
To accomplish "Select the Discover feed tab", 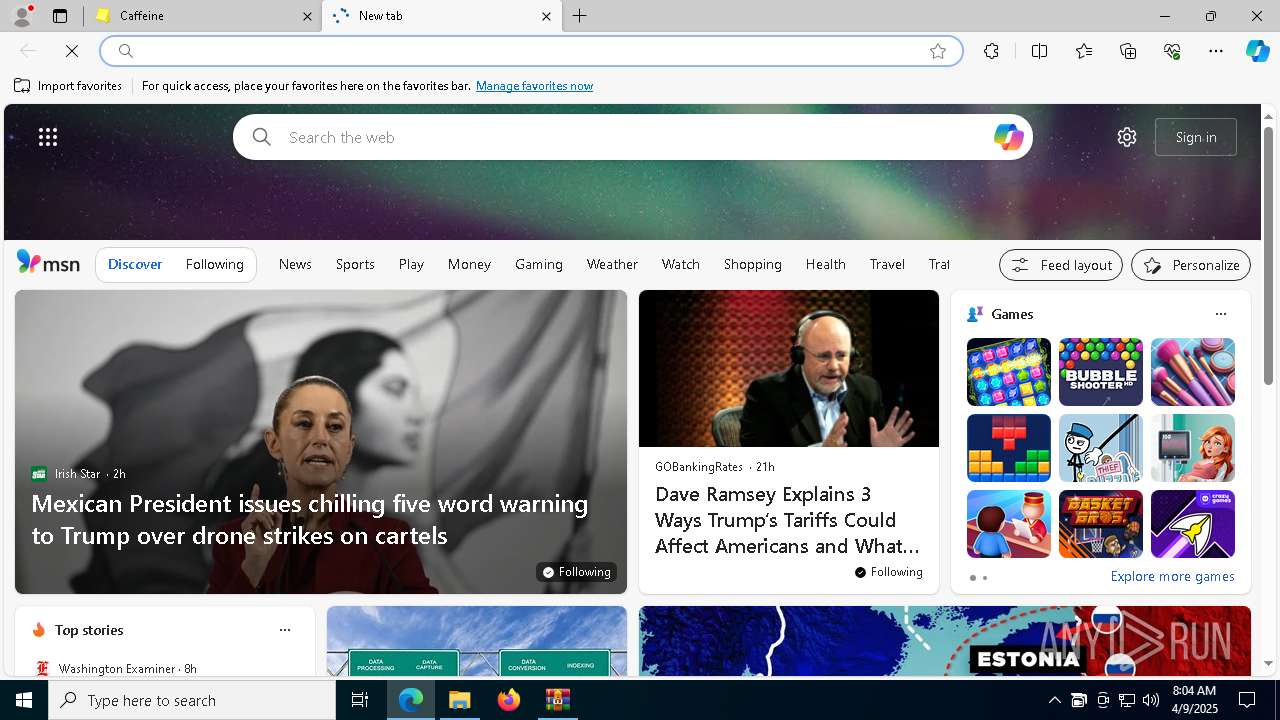I will 135,264.
